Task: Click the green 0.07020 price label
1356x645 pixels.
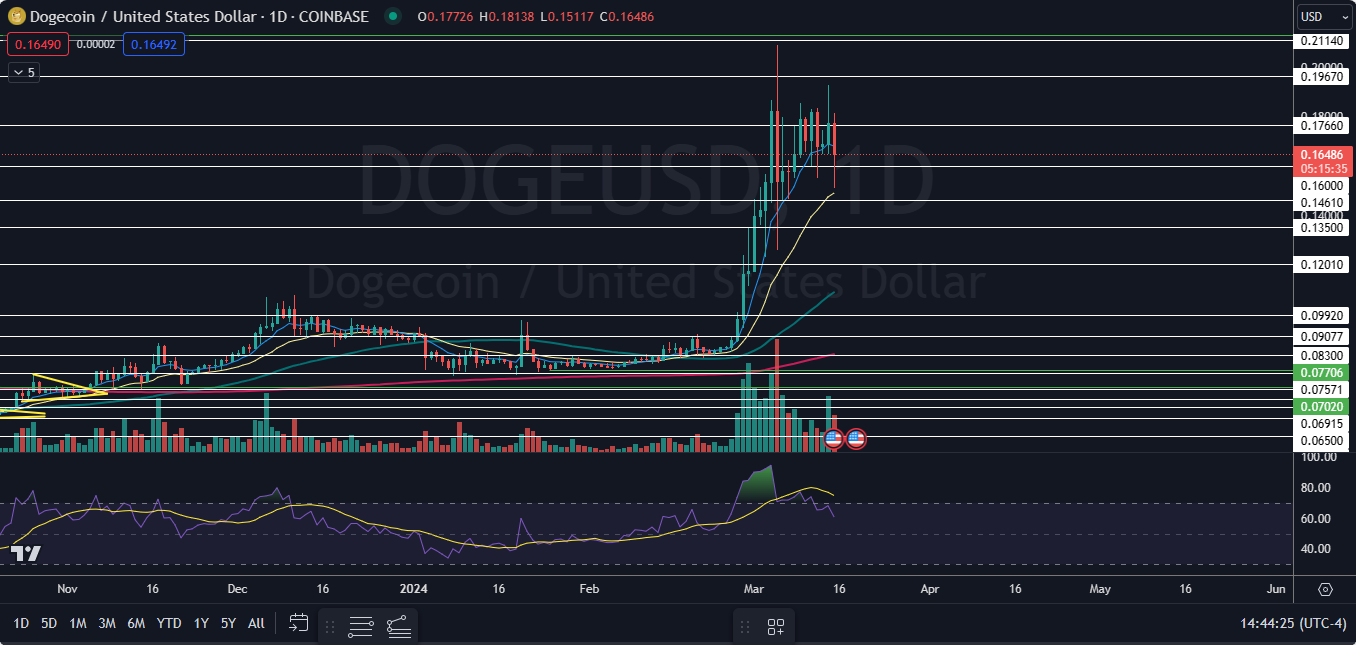Action: [1321, 407]
